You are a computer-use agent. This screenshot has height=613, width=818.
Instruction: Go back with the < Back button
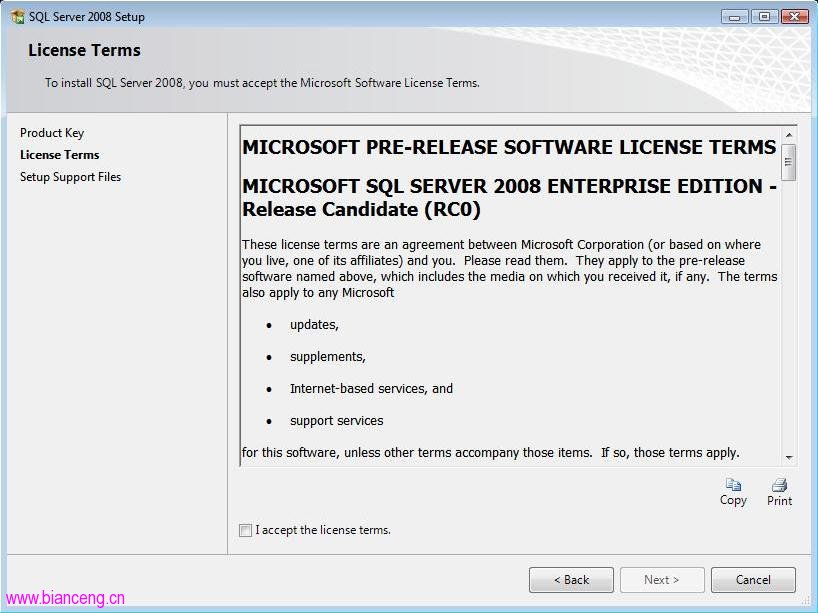(571, 580)
